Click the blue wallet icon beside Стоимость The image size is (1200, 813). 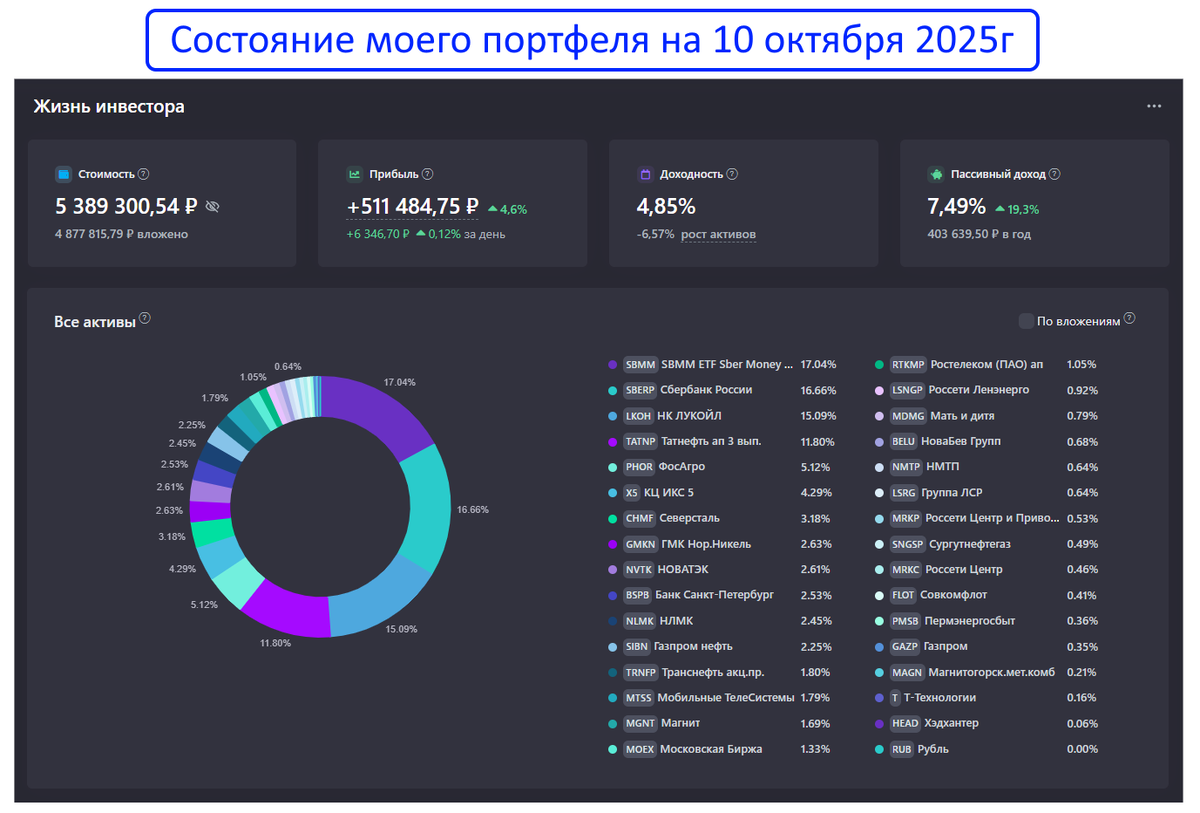(63, 174)
